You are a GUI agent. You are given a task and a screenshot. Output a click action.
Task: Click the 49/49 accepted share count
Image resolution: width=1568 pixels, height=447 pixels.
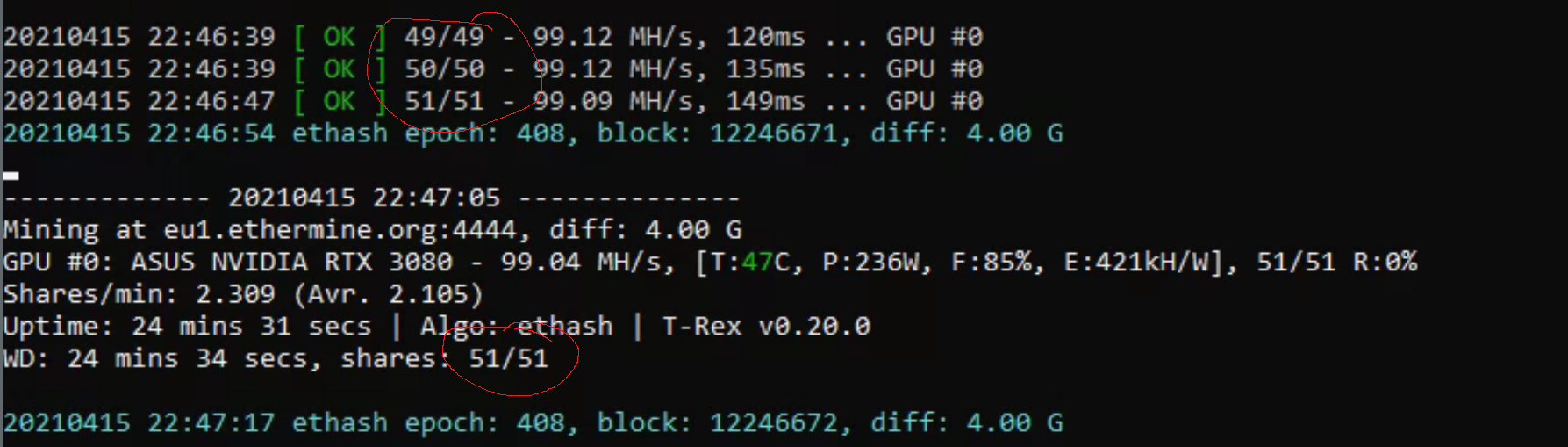[444, 37]
